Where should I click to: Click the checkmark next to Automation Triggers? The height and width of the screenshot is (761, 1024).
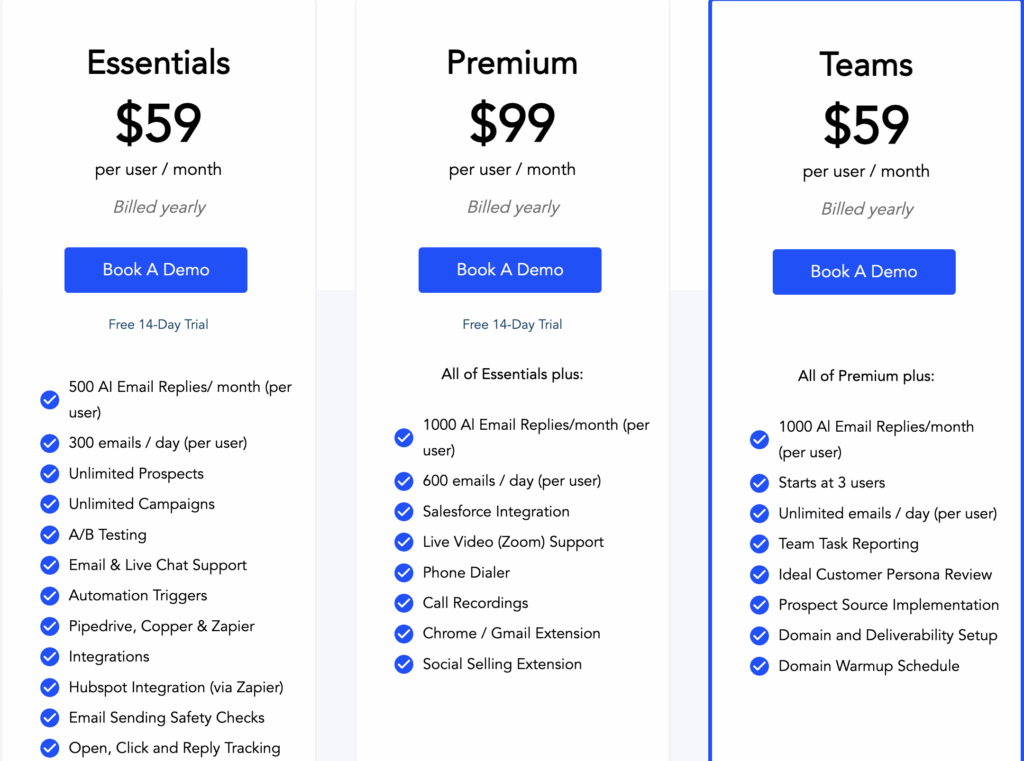point(50,596)
